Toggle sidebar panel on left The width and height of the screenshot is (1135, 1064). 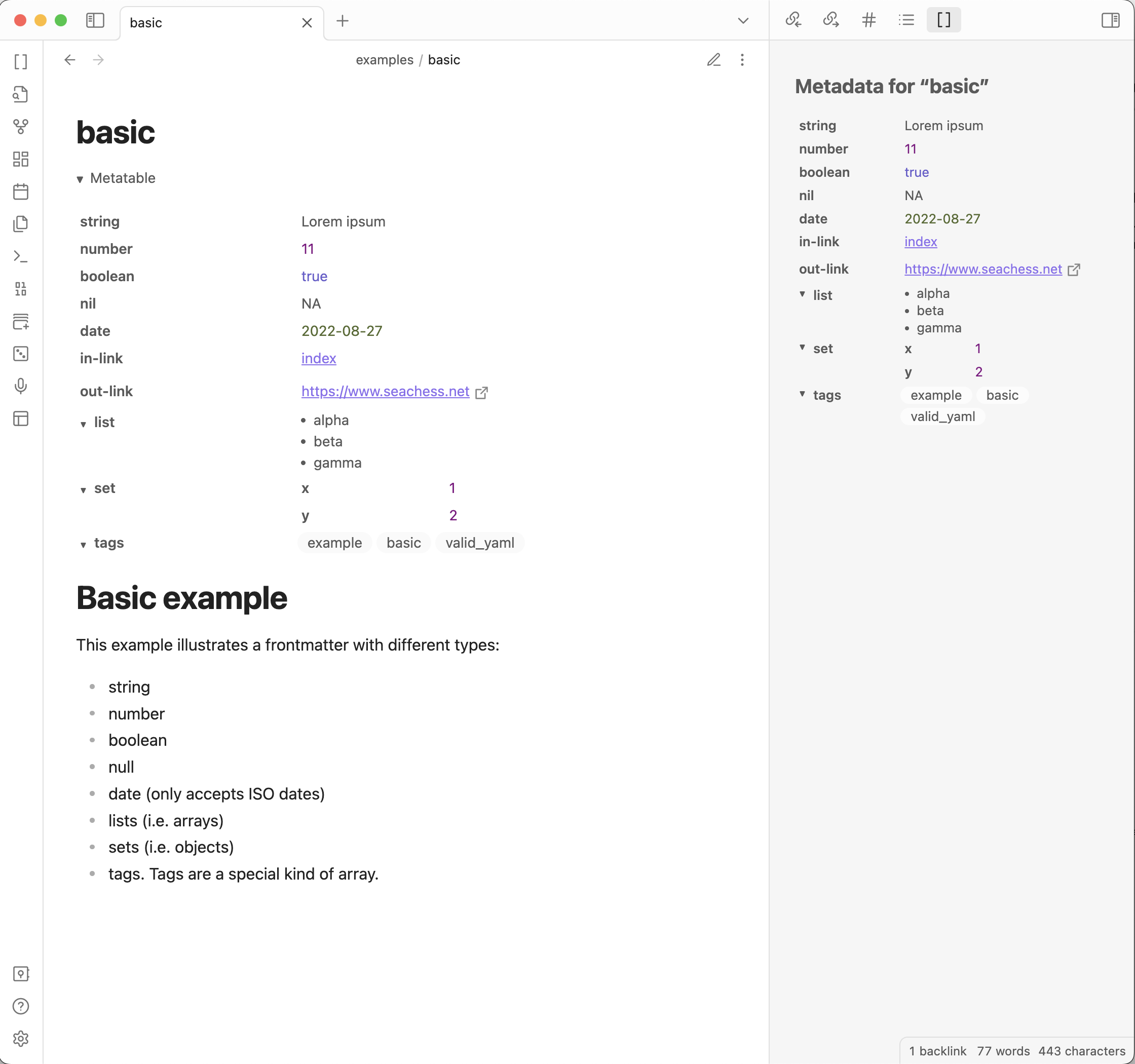[93, 19]
